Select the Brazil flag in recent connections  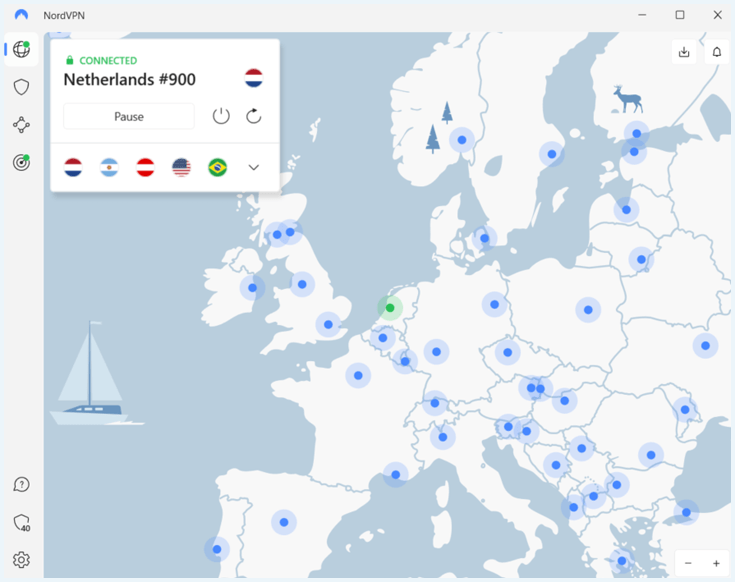click(218, 167)
